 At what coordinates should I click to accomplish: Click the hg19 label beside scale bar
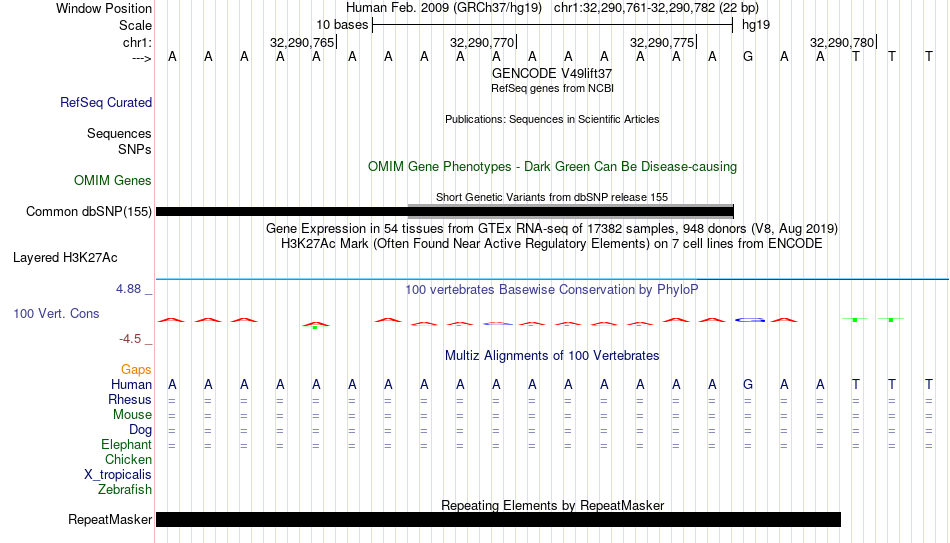[756, 25]
